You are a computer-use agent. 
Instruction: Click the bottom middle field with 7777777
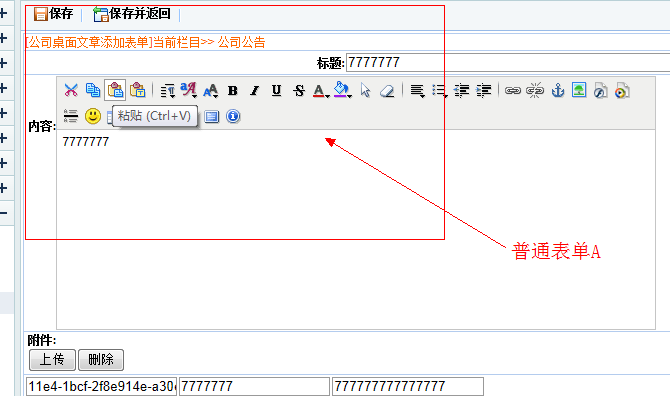[254, 386]
